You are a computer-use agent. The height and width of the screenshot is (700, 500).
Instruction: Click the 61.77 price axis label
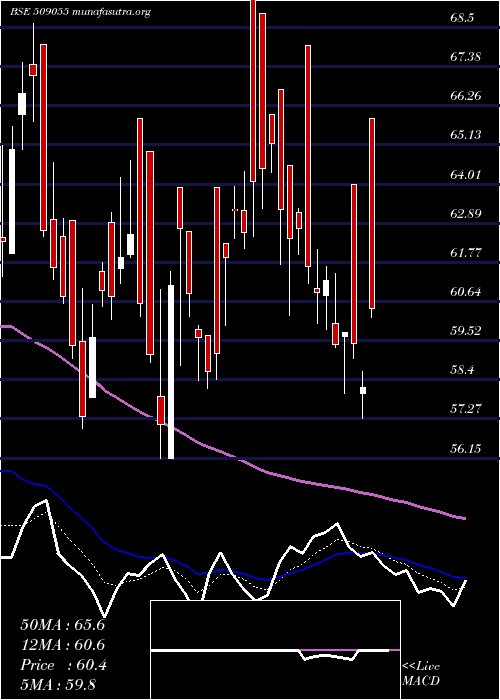(x=466, y=253)
